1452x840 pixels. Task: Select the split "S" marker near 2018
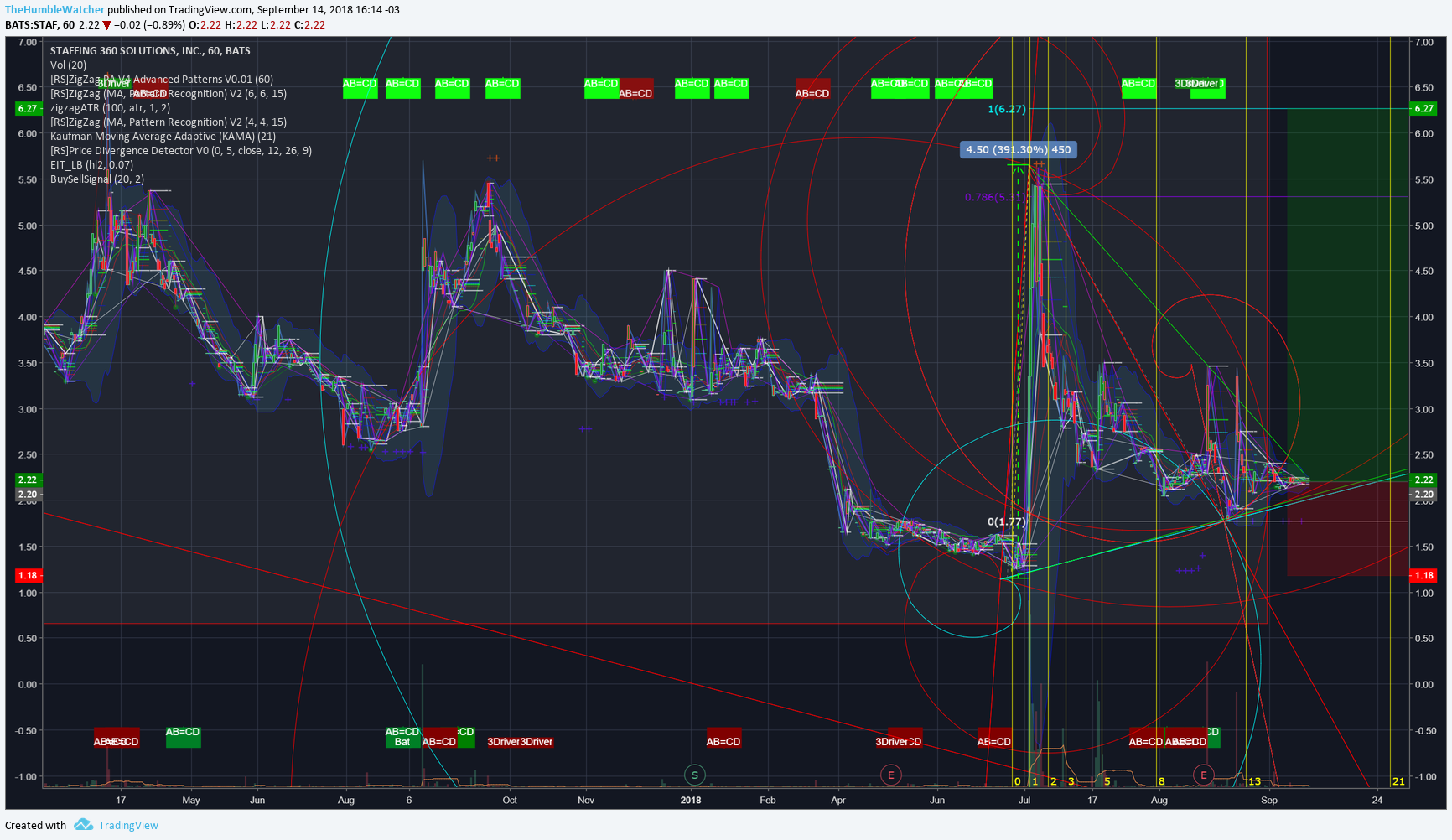[694, 775]
